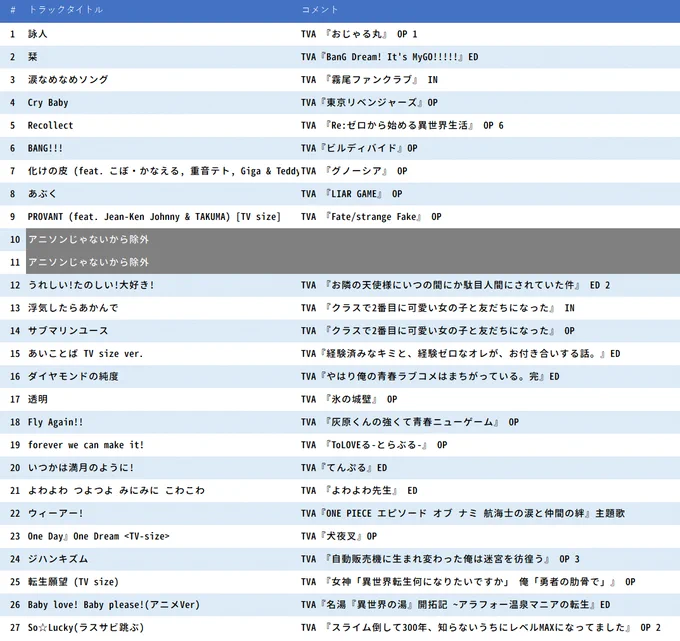This screenshot has width=680, height=641.
Task: Select track title 詠人
Action: point(37,34)
